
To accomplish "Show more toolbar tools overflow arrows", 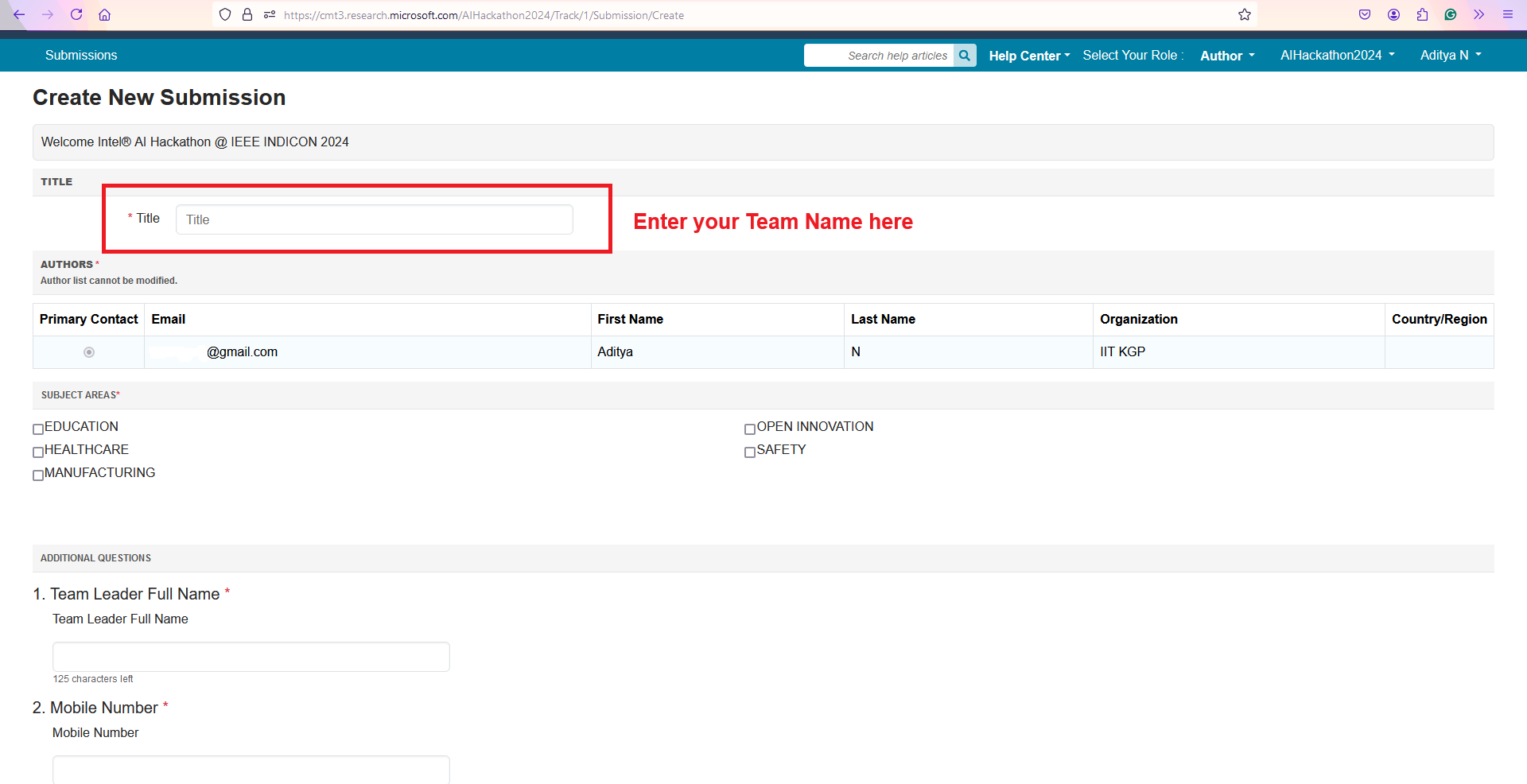I will tap(1478, 14).
